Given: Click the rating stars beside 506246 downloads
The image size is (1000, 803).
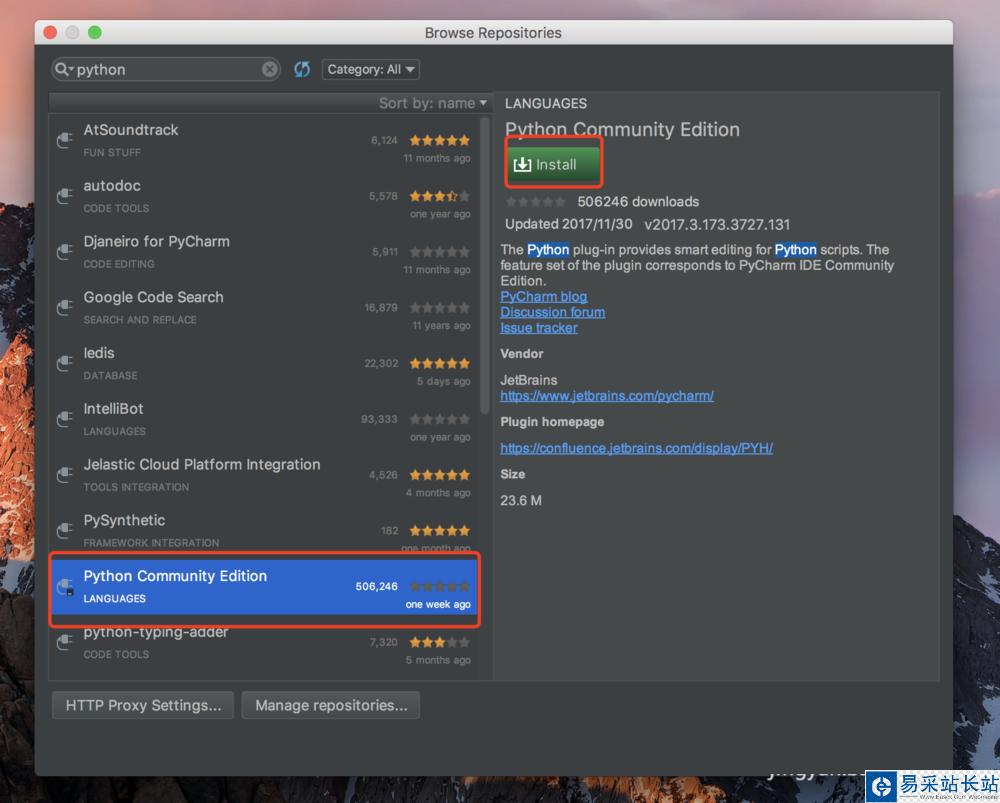Looking at the screenshot, I should (x=535, y=202).
